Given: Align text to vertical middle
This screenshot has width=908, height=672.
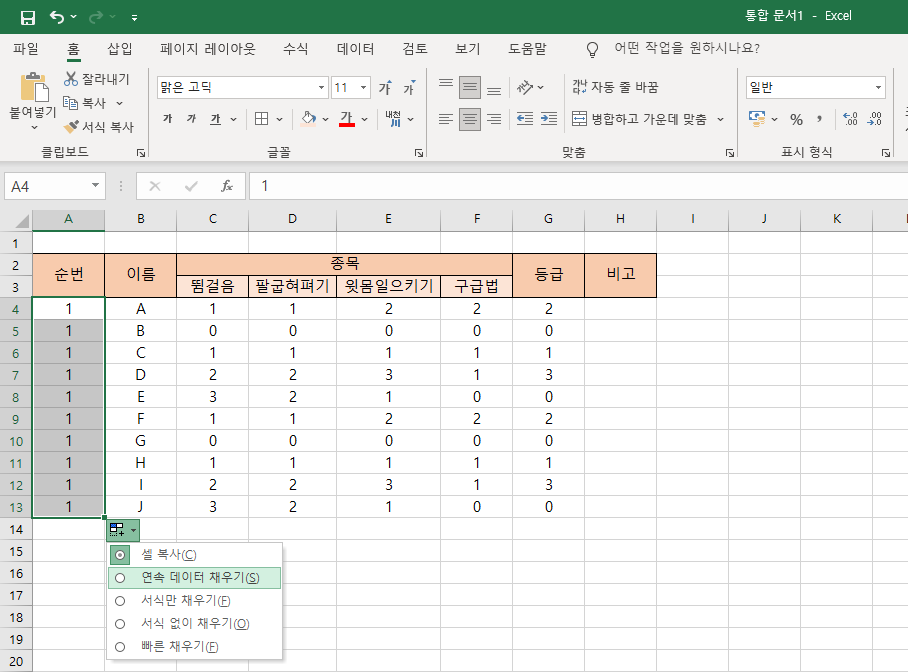Looking at the screenshot, I should [x=470, y=87].
